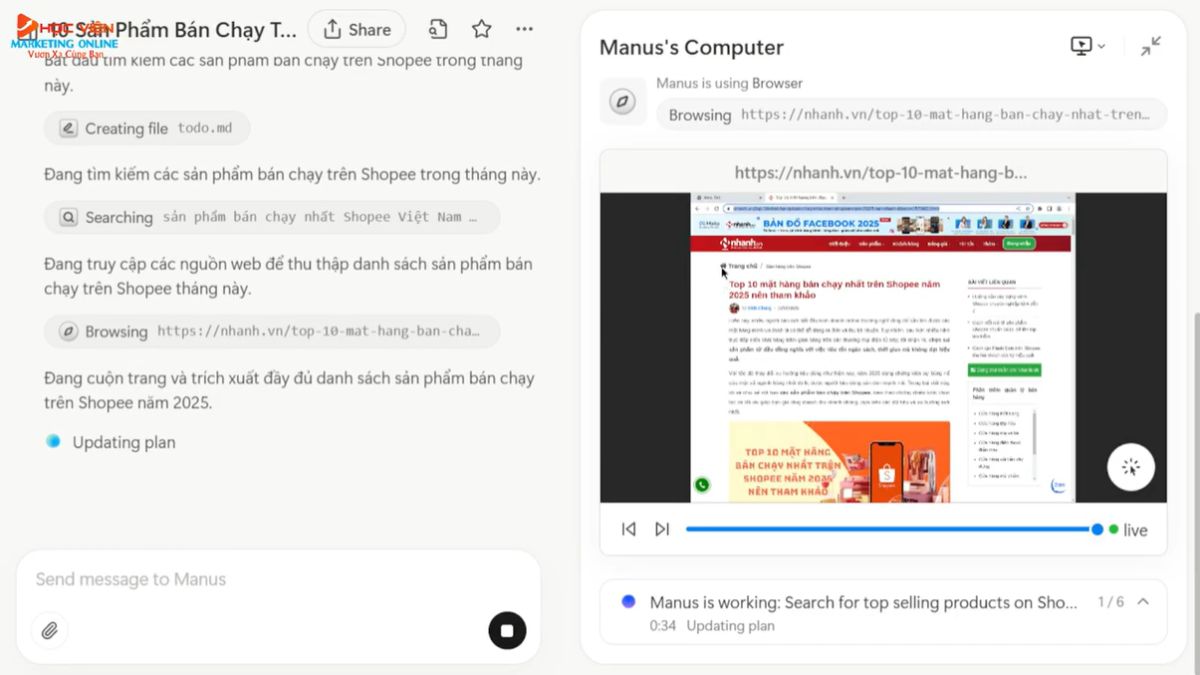Jump to the next step in playback

662,529
